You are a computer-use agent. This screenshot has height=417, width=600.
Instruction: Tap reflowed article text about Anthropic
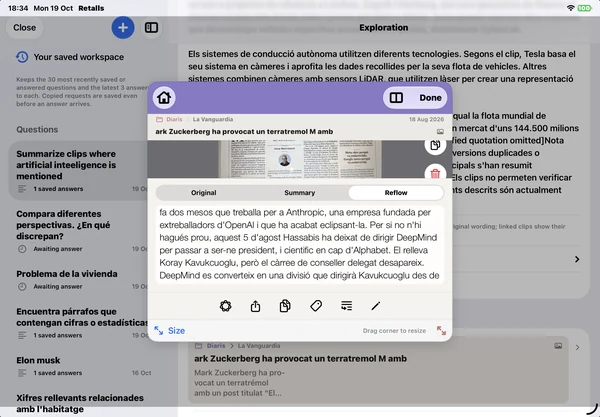300,244
